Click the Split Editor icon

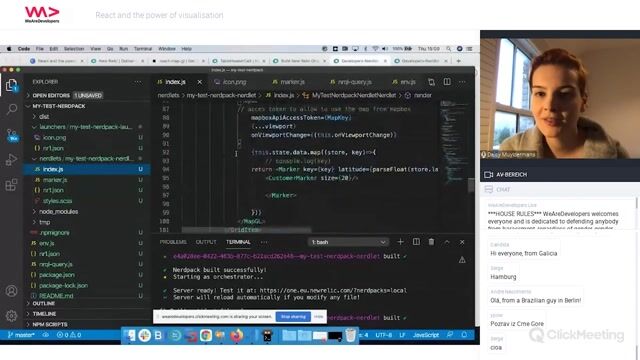click(x=447, y=82)
